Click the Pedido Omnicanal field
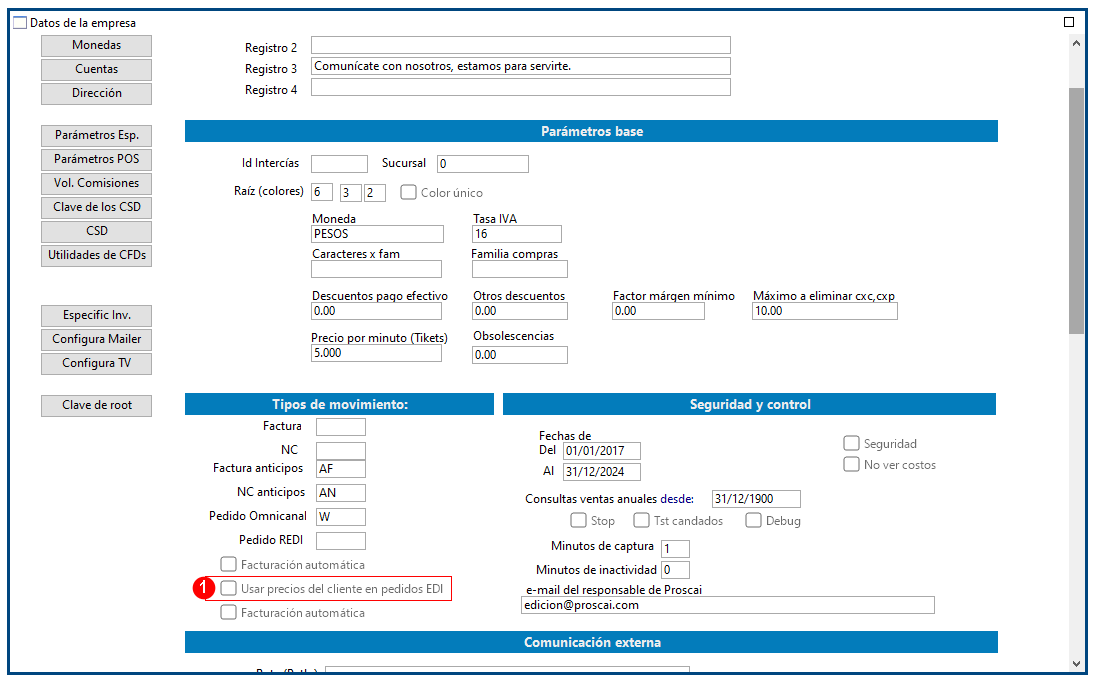Viewport: 1094px width, 682px height. pyautogui.click(x=340, y=517)
